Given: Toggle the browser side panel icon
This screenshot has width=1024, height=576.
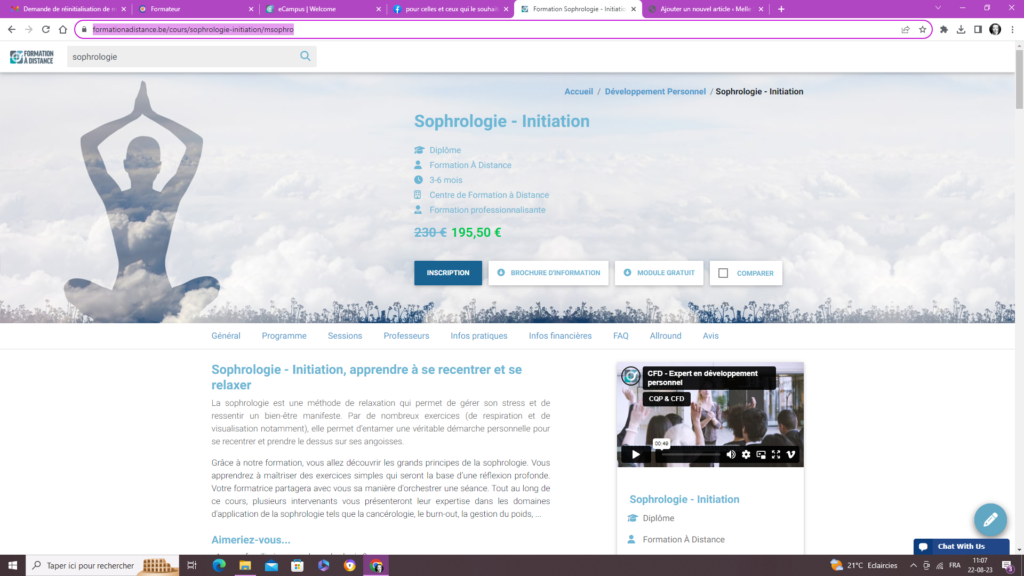Looking at the screenshot, I should point(978,29).
